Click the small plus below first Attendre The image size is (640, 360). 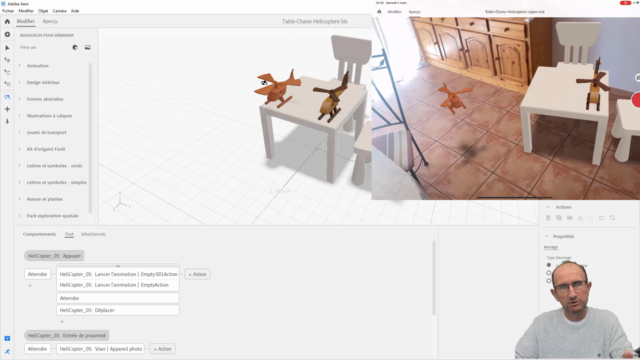(x=30, y=286)
